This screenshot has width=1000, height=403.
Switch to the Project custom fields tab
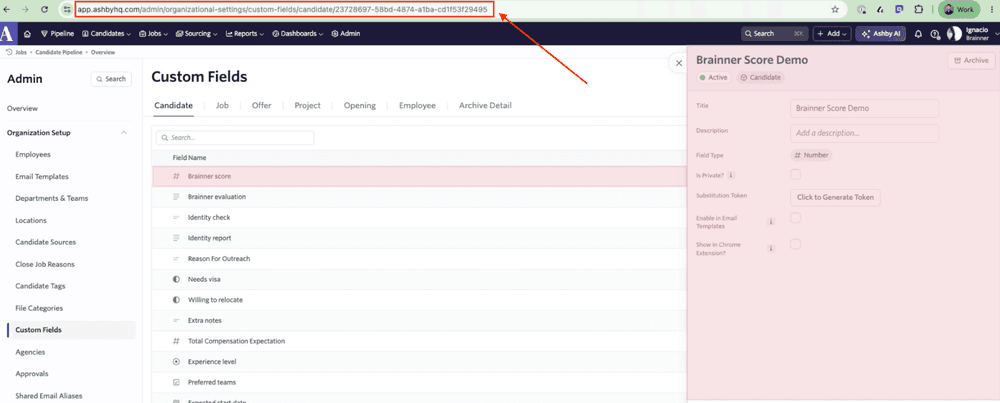(x=307, y=106)
